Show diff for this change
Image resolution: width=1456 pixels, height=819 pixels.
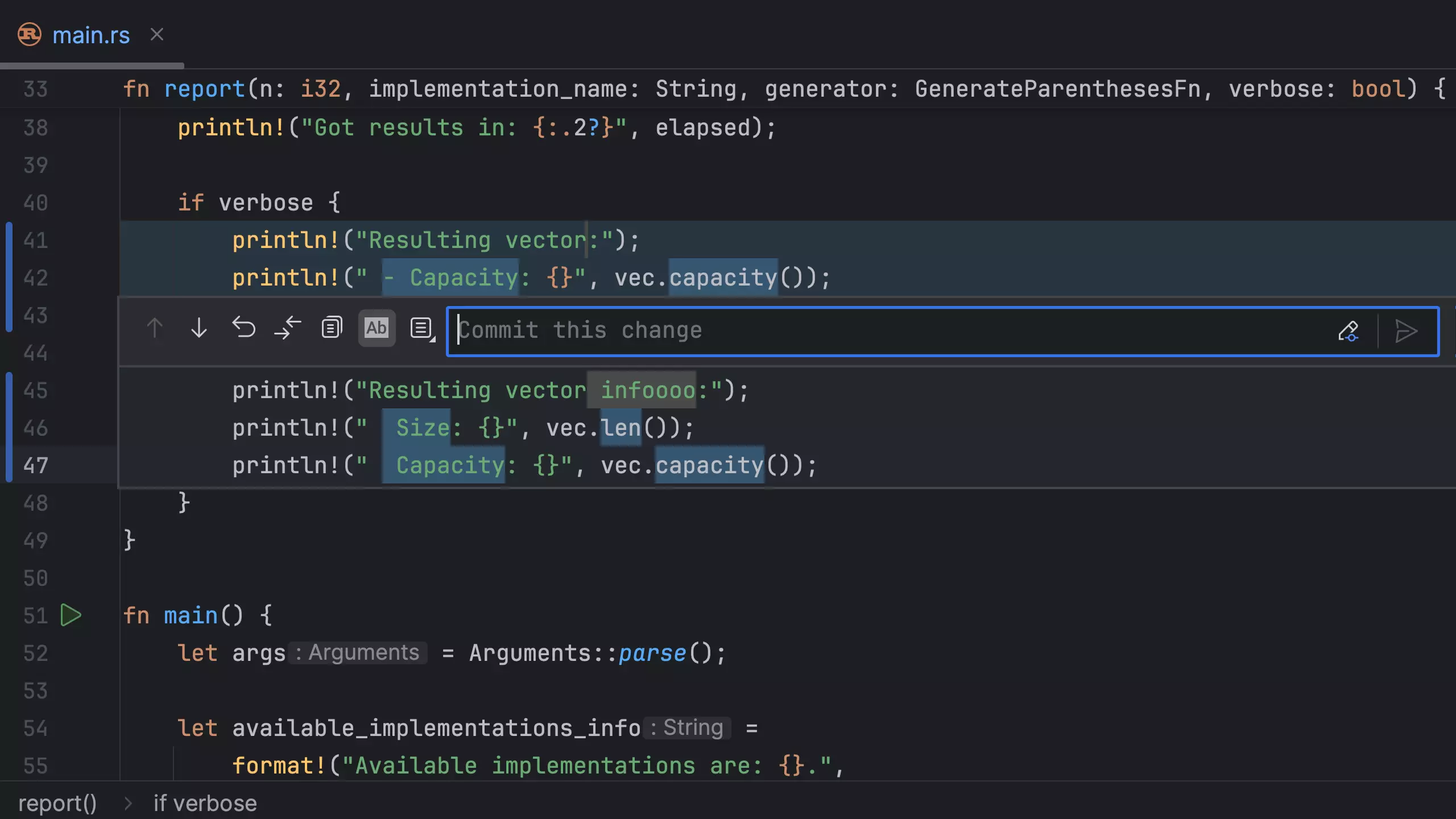288,328
